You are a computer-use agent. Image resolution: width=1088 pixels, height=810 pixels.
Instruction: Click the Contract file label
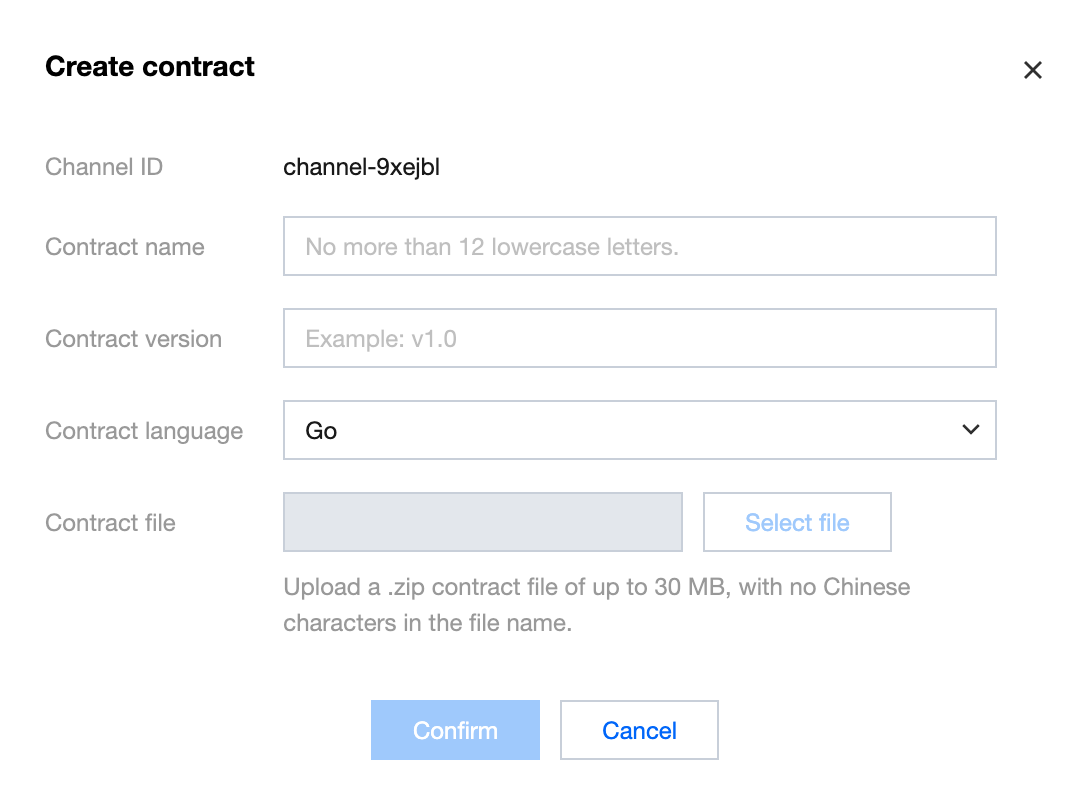click(x=110, y=523)
